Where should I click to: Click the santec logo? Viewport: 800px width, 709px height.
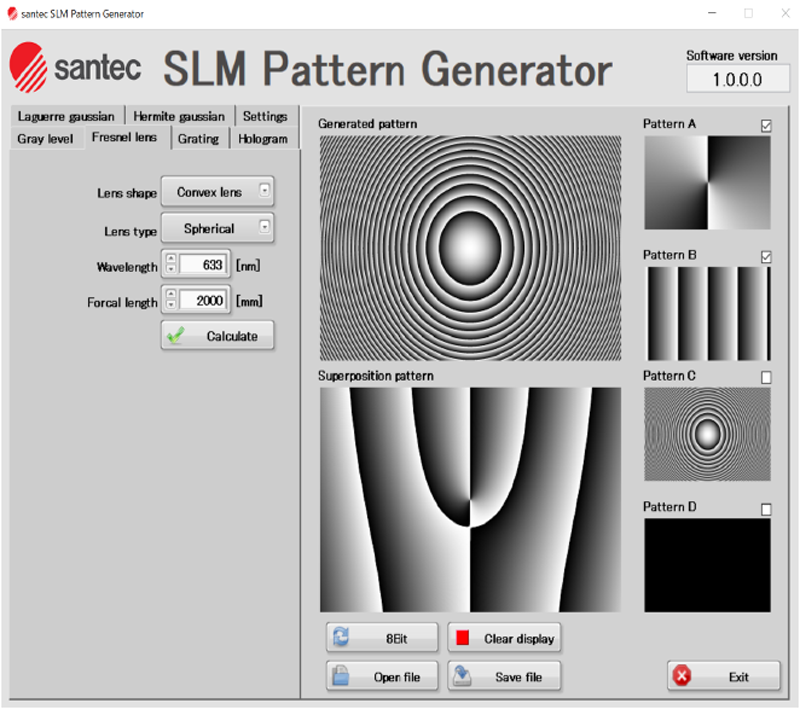point(75,67)
